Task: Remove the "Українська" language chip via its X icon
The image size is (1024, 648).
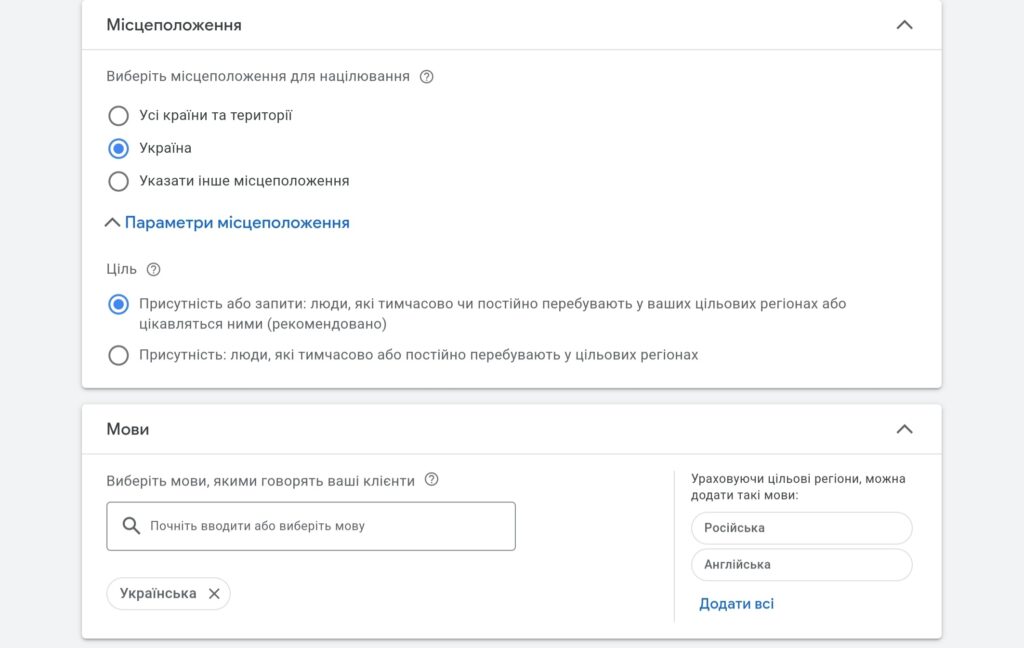Action: pos(213,593)
